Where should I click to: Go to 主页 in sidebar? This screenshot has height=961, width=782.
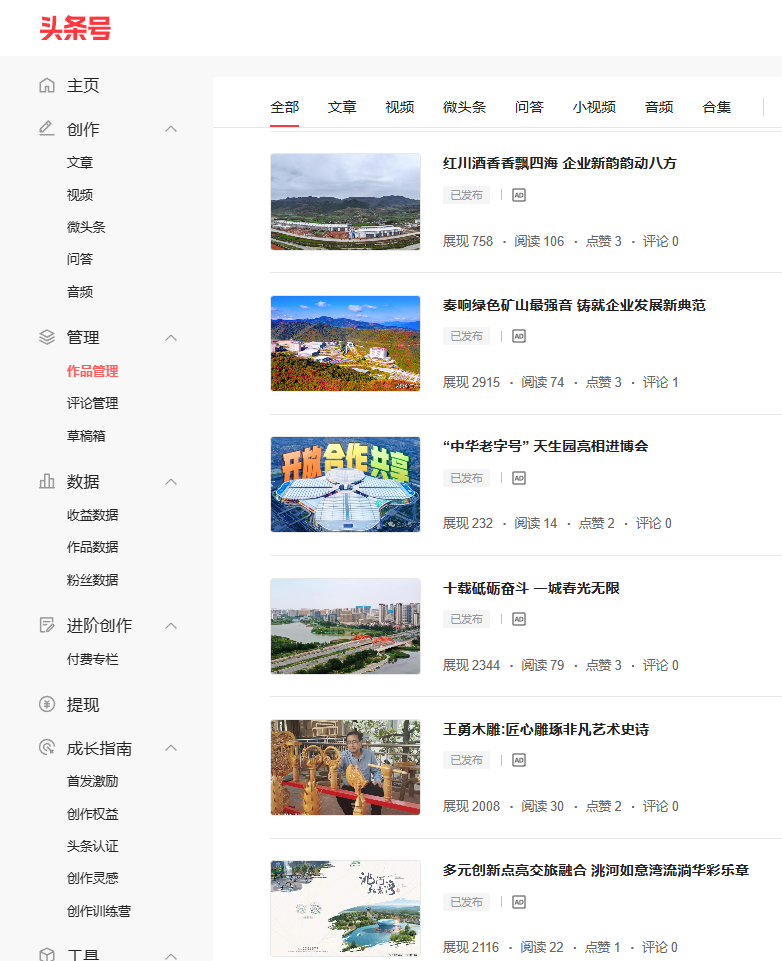(83, 85)
